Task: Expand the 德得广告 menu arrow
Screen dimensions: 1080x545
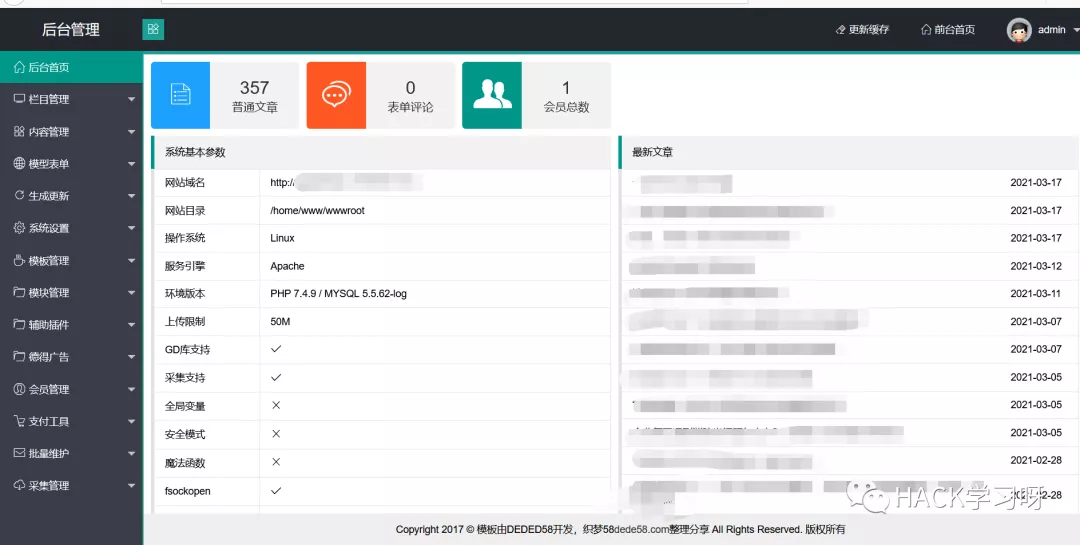Action: click(x=132, y=358)
